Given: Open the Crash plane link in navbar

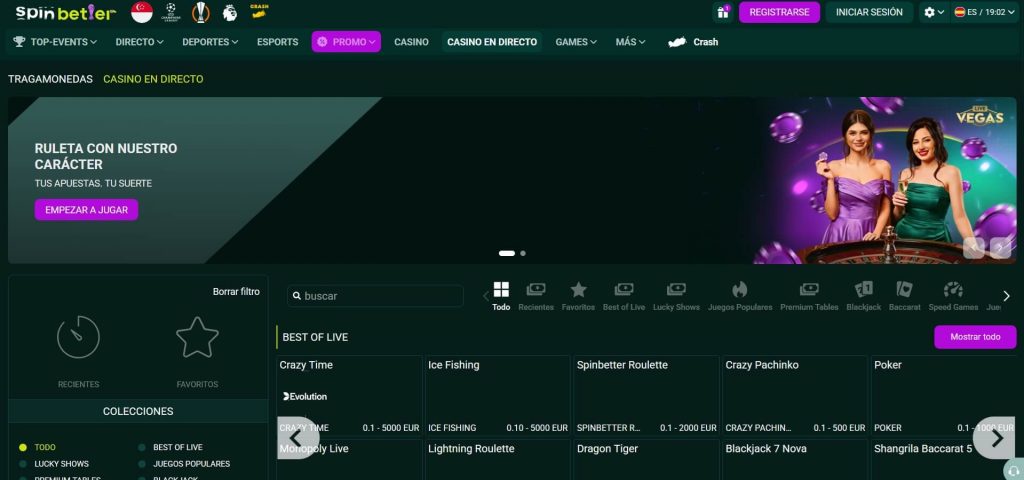Looking at the screenshot, I should (693, 42).
